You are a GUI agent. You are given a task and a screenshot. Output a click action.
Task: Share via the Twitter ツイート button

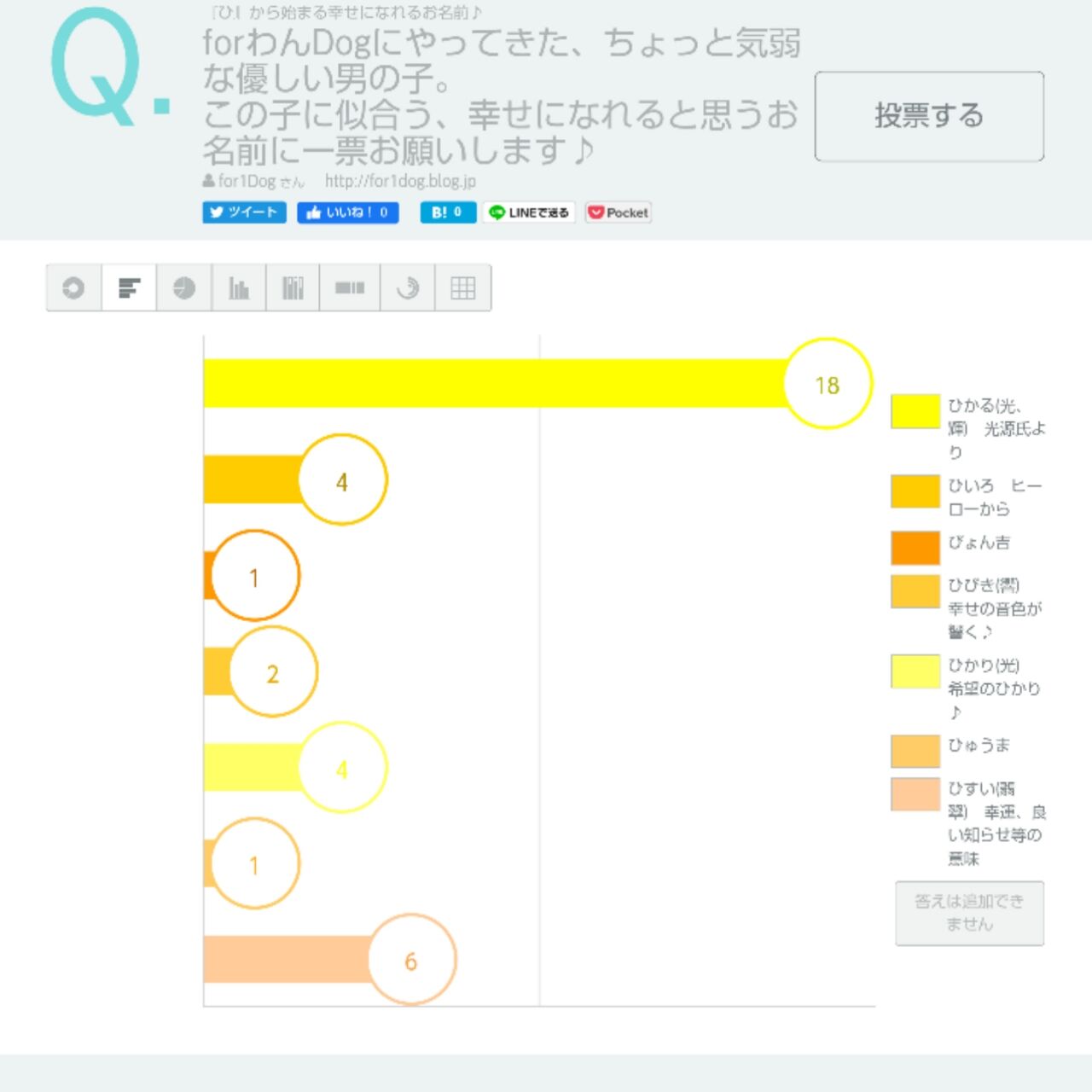(244, 212)
